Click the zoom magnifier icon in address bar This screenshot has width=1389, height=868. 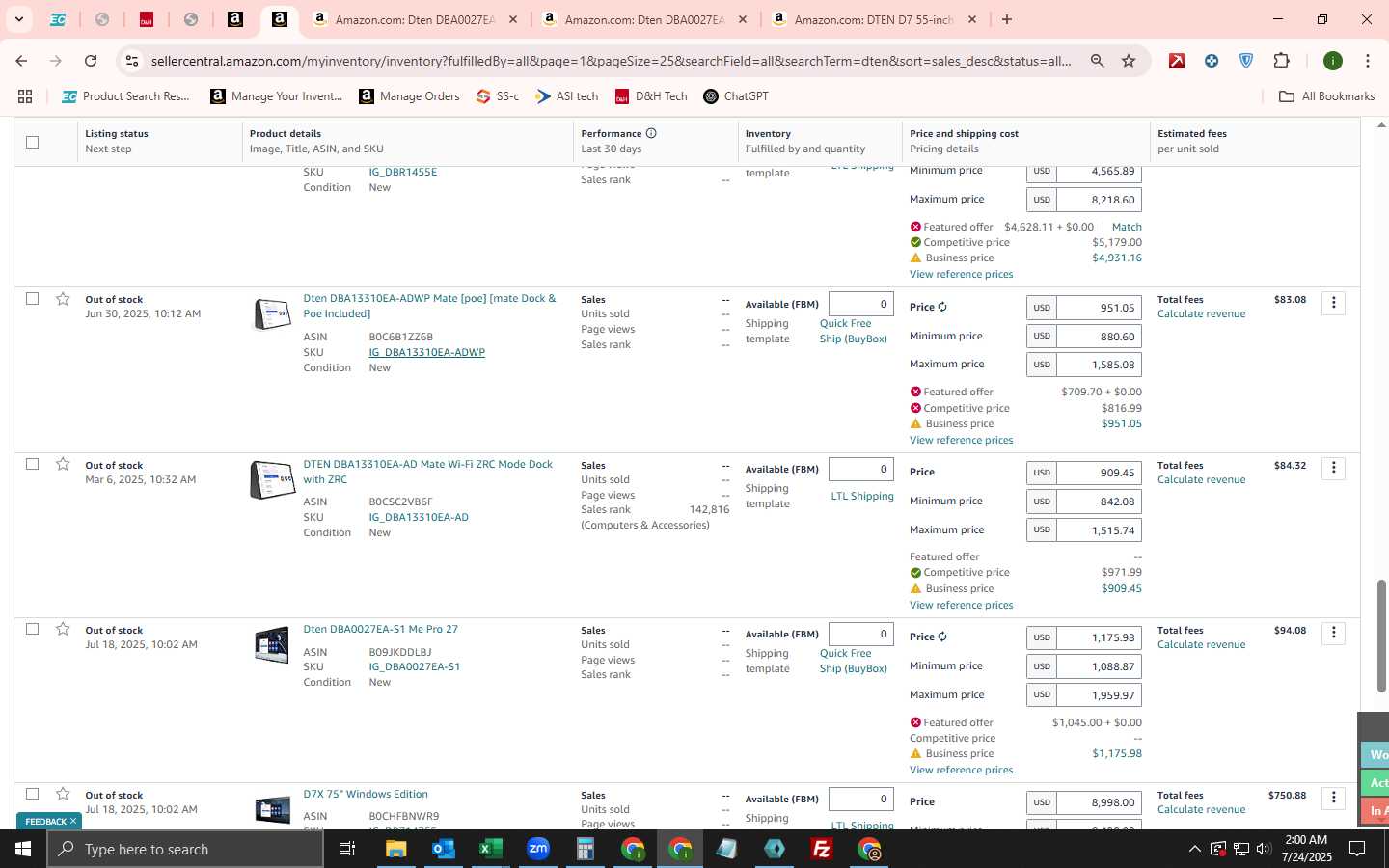point(1097,61)
